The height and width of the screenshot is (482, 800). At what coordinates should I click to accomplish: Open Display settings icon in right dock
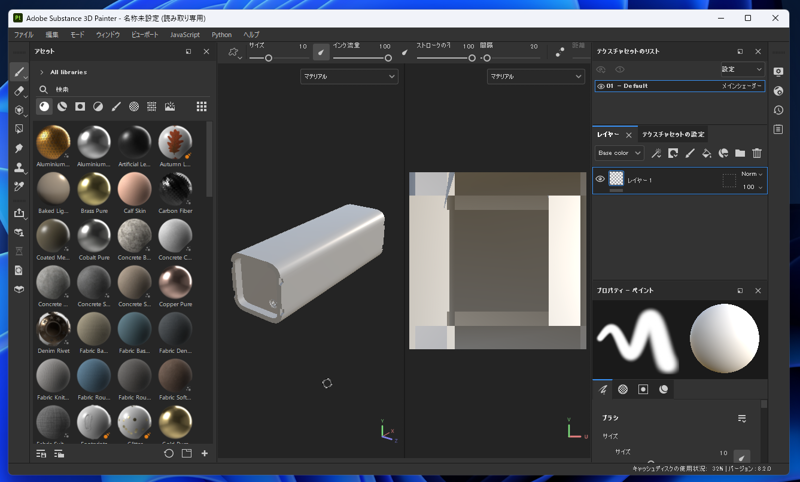pos(778,72)
